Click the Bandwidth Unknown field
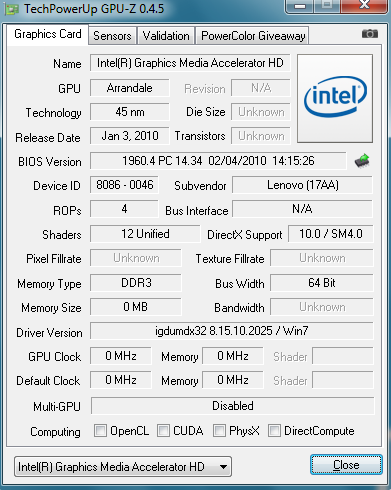 pyautogui.click(x=322, y=307)
